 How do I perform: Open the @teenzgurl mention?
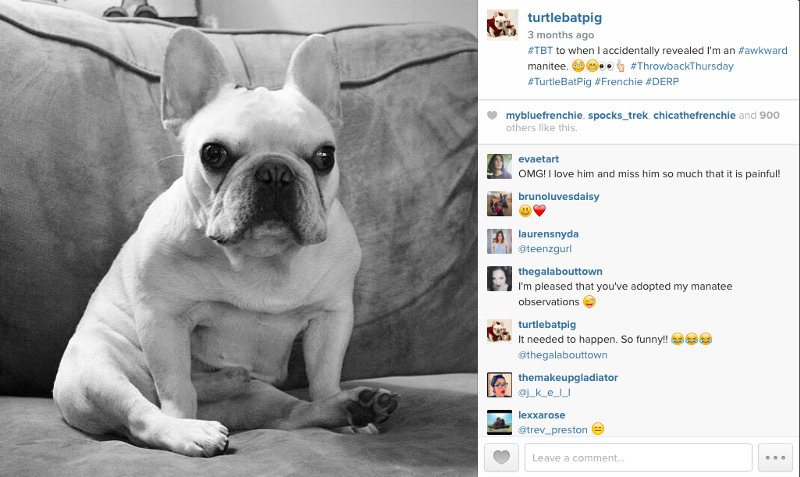click(x=544, y=249)
